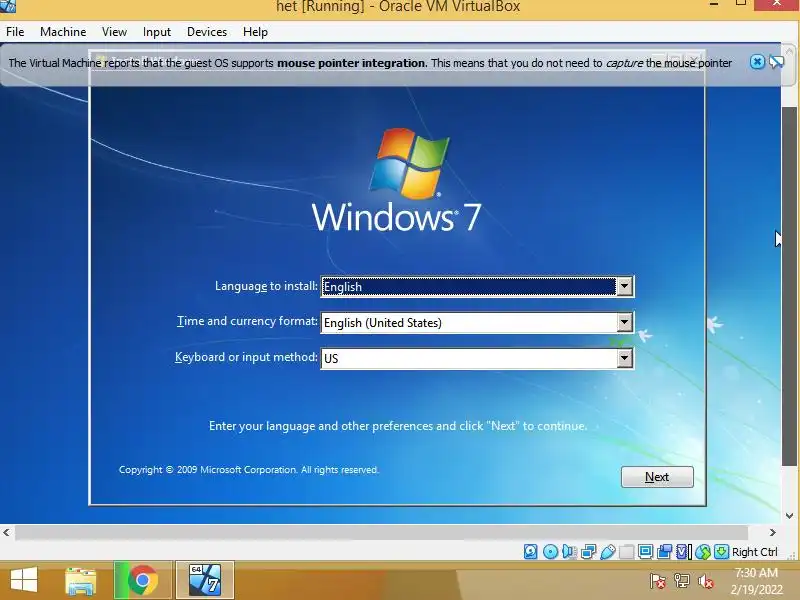Open the Devices menu
This screenshot has height=600, width=800.
[207, 32]
